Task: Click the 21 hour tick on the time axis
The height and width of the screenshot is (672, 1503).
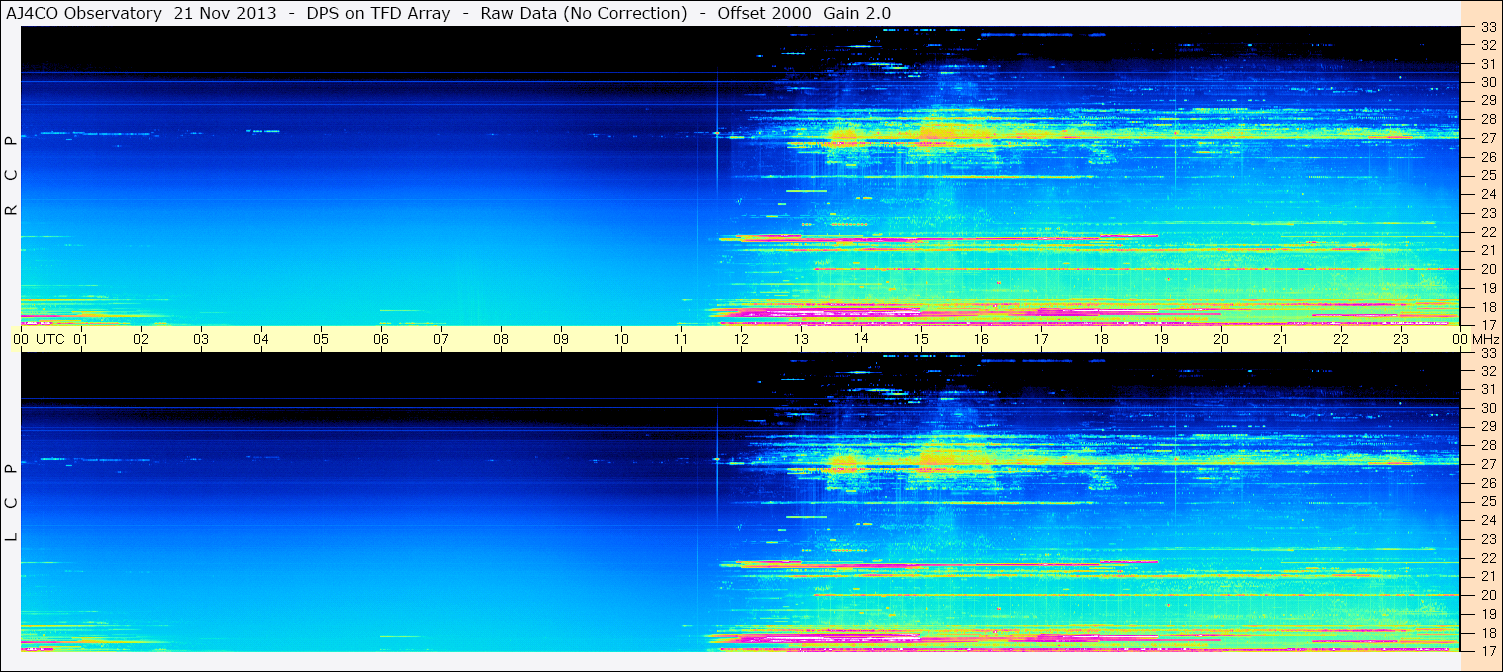Action: click(x=1281, y=339)
